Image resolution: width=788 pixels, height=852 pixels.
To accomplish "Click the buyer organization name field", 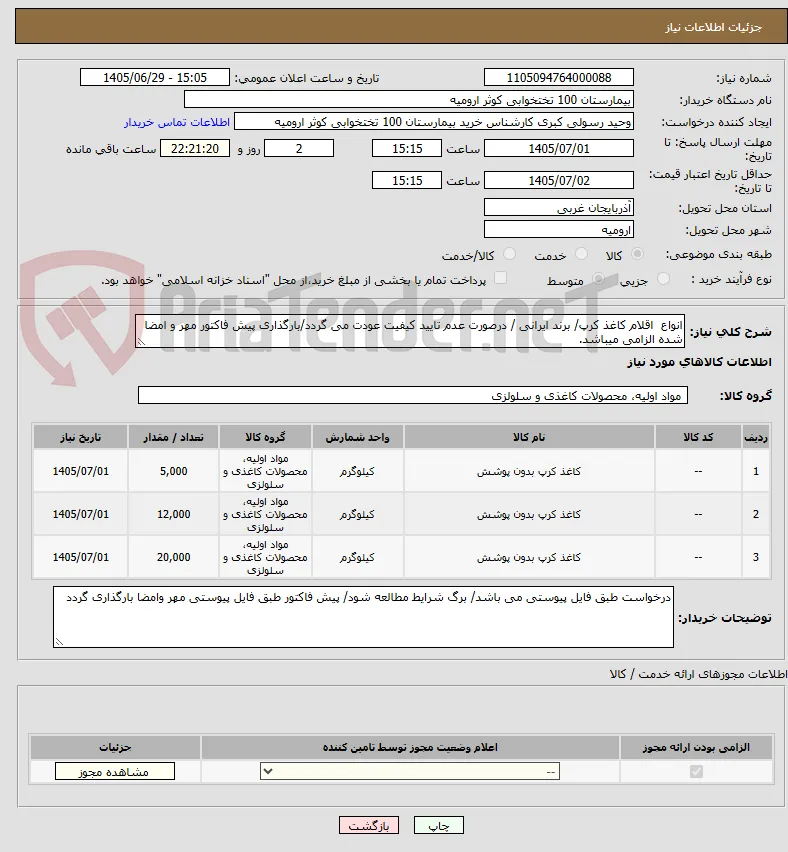I will [x=409, y=100].
